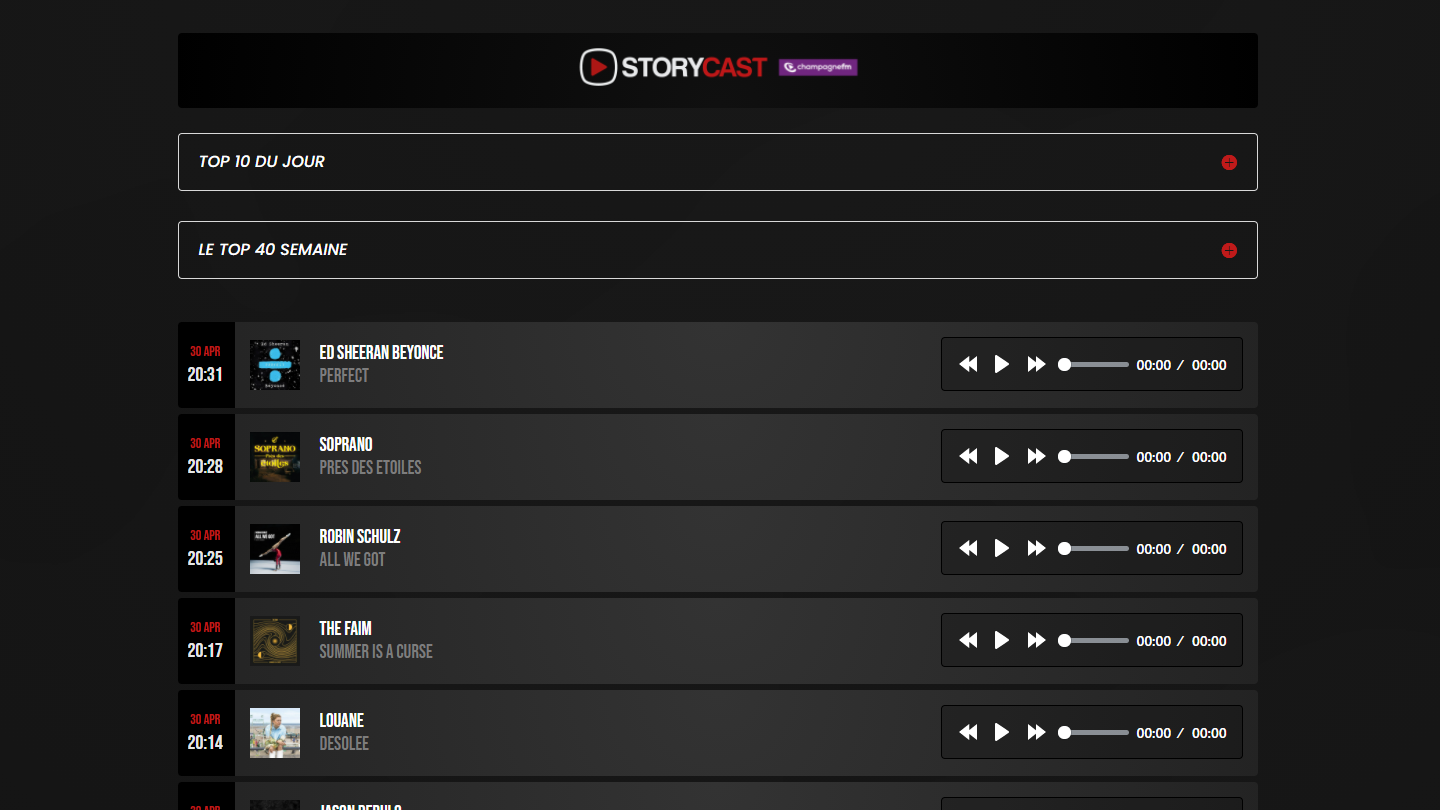Fast-forward the Ed Sheeran "Perfect" track

point(1036,364)
